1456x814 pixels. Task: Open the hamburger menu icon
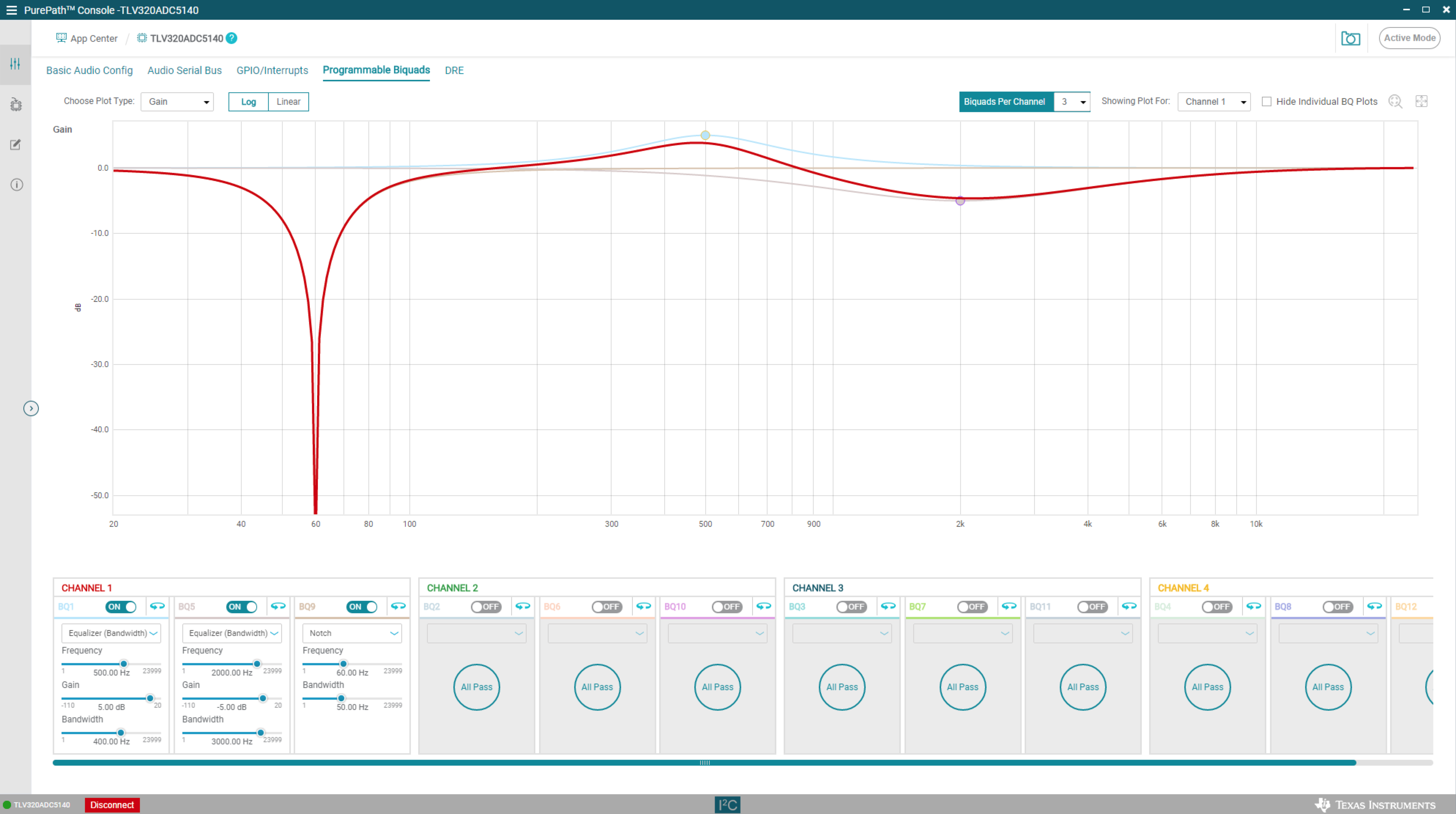pyautogui.click(x=11, y=10)
